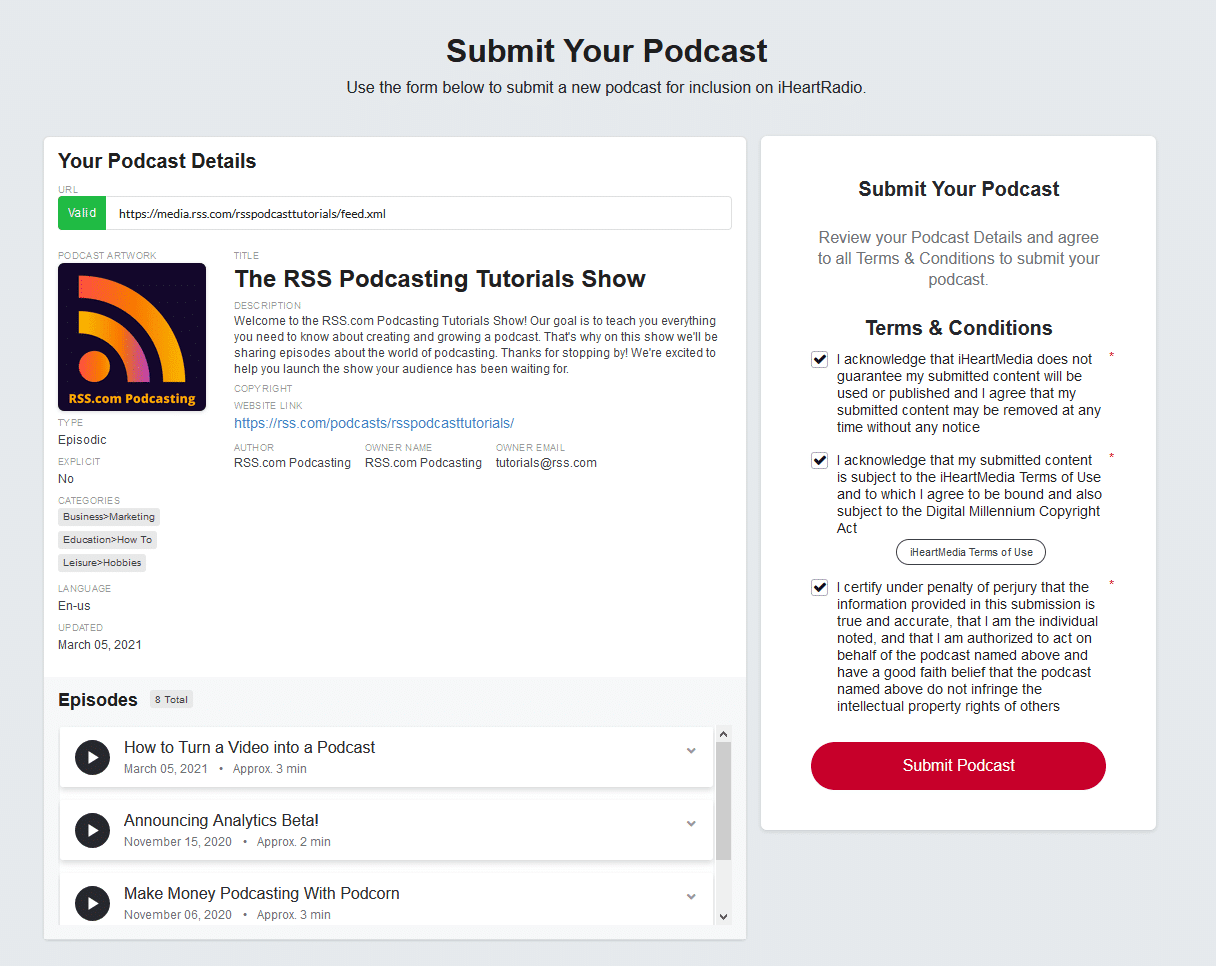Click the RSS.com Podcasting artwork image
1216x966 pixels.
(x=132, y=337)
